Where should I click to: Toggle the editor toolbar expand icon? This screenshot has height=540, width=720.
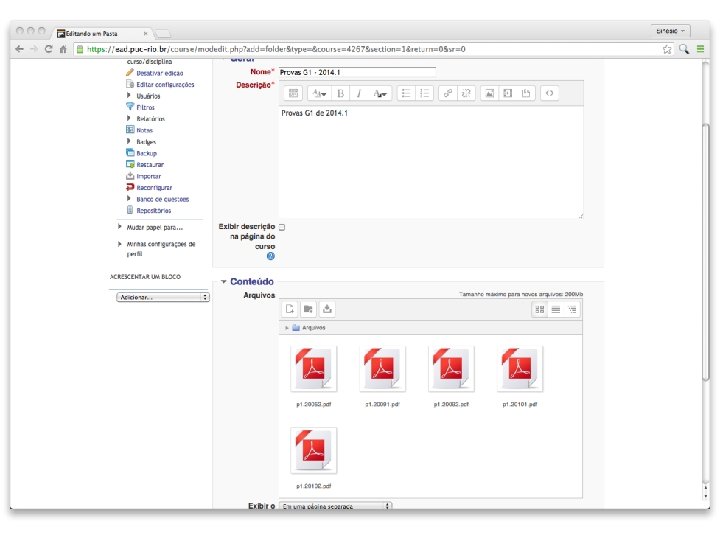pos(293,93)
